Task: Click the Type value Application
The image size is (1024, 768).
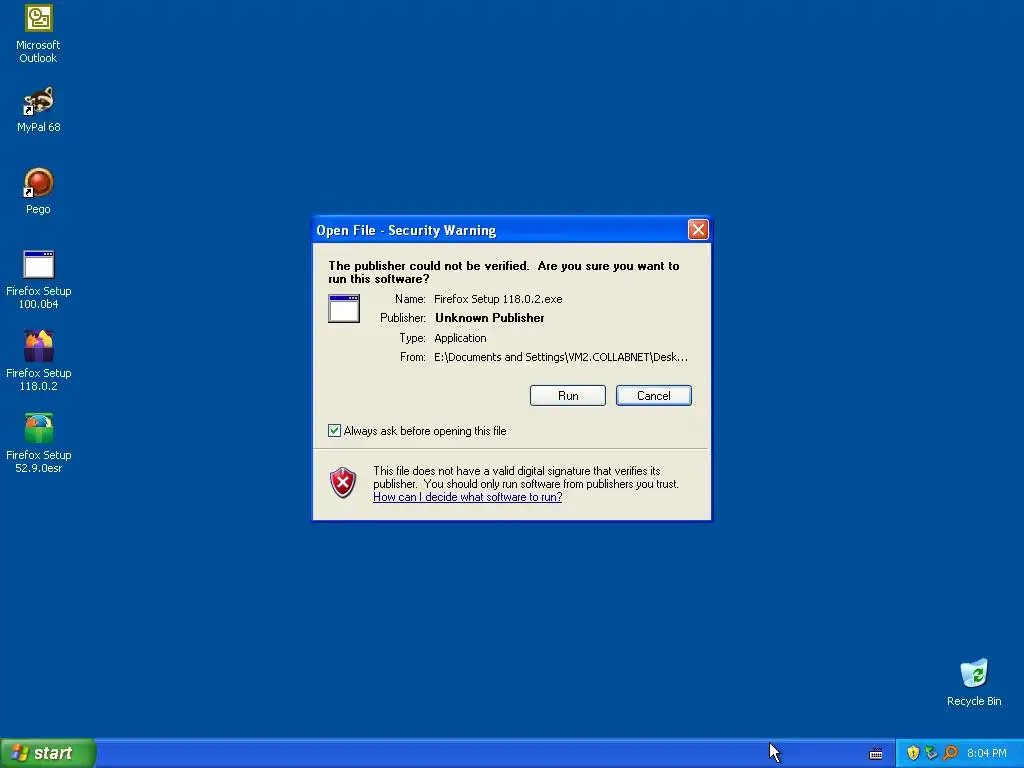Action: (460, 338)
